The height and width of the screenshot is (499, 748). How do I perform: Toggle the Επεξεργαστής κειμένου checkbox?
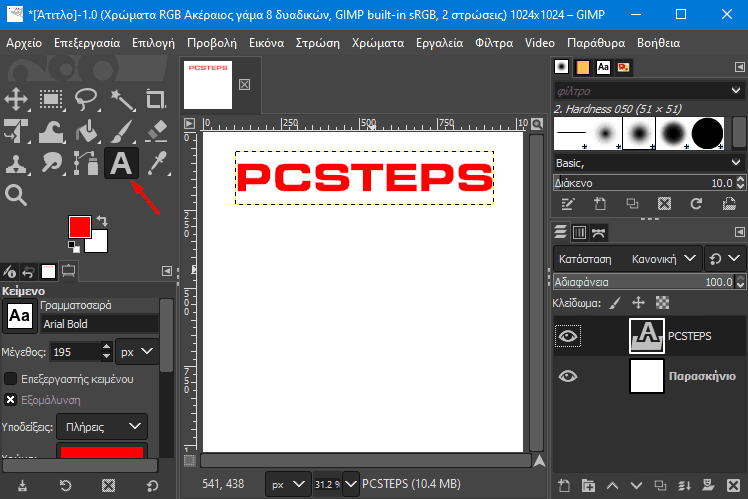click(10, 379)
